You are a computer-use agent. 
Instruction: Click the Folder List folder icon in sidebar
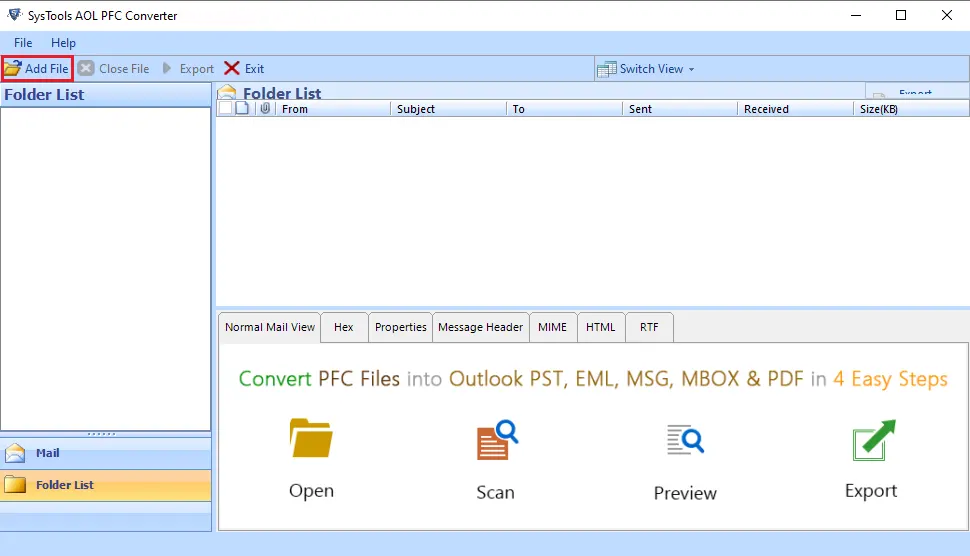[15, 485]
